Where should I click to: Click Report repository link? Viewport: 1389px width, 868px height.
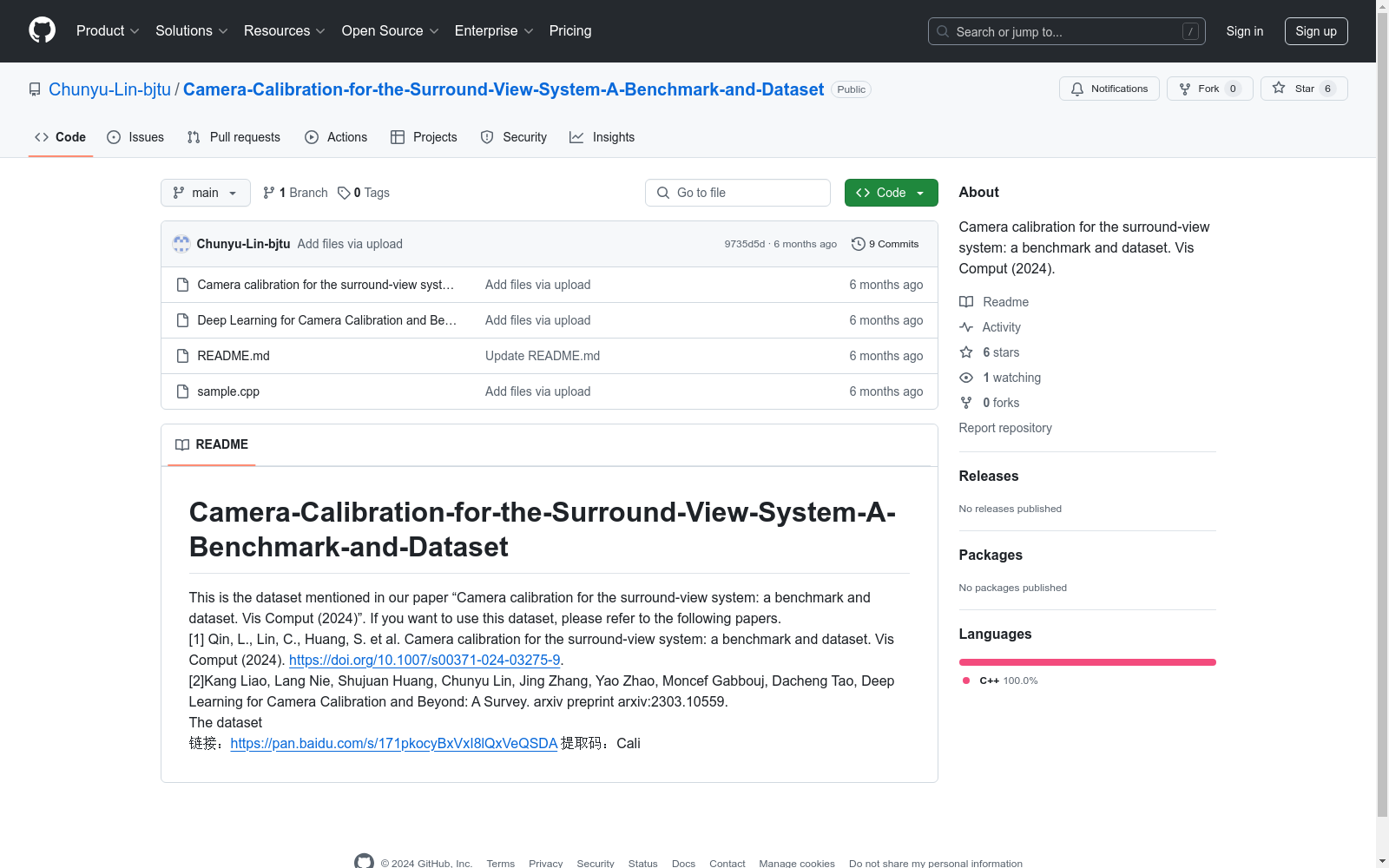pos(1005,428)
